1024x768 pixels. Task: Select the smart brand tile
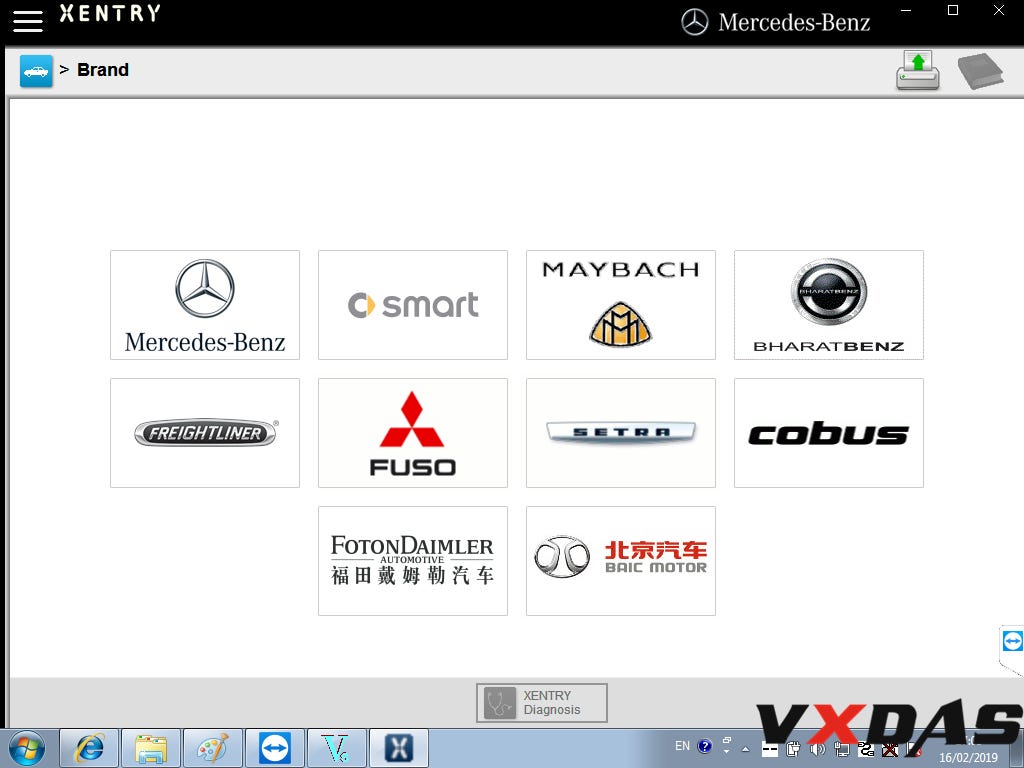[413, 305]
